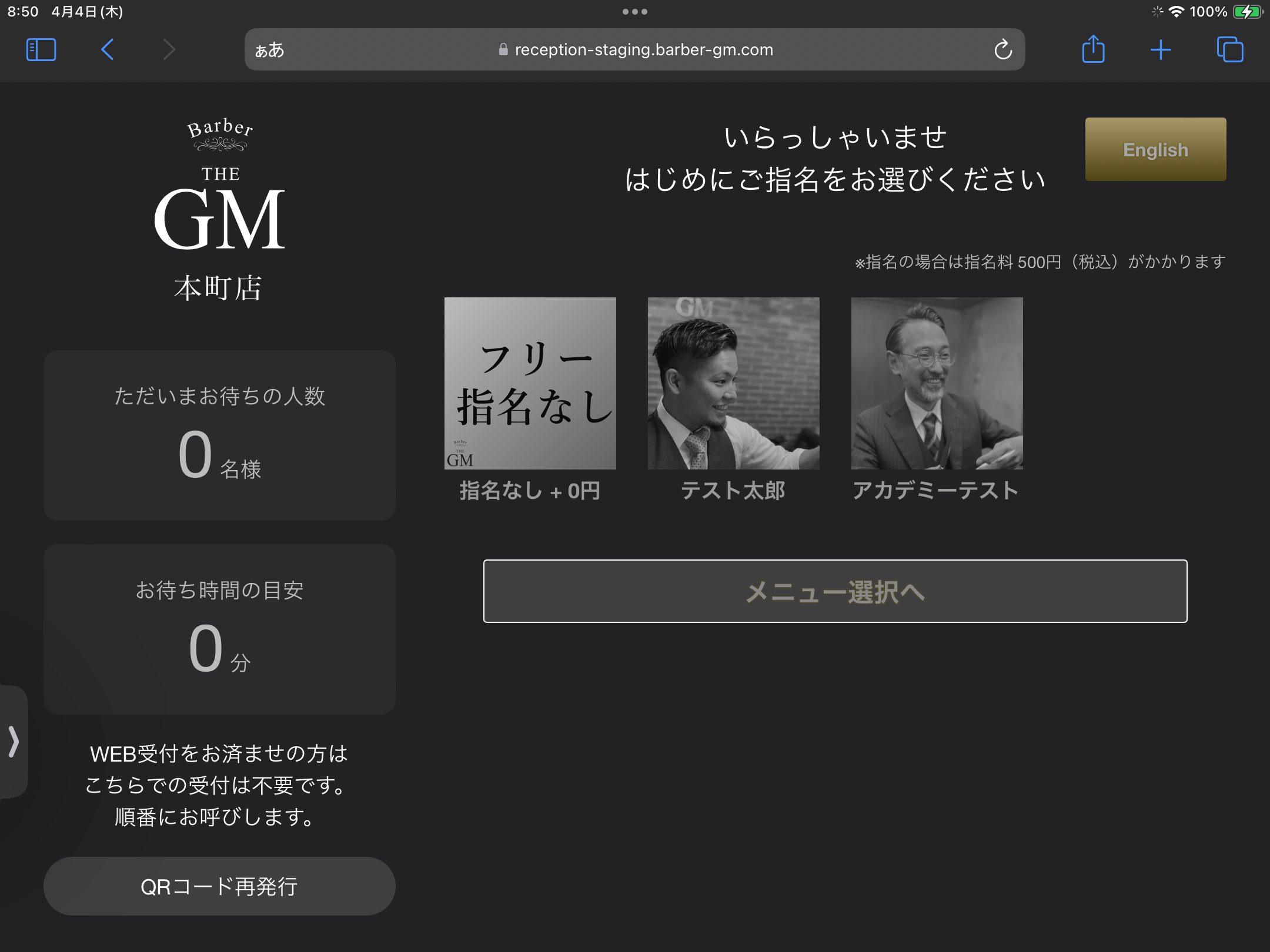Choose stylist アカデミーテスト photo
The height and width of the screenshot is (952, 1270).
pyautogui.click(x=937, y=383)
